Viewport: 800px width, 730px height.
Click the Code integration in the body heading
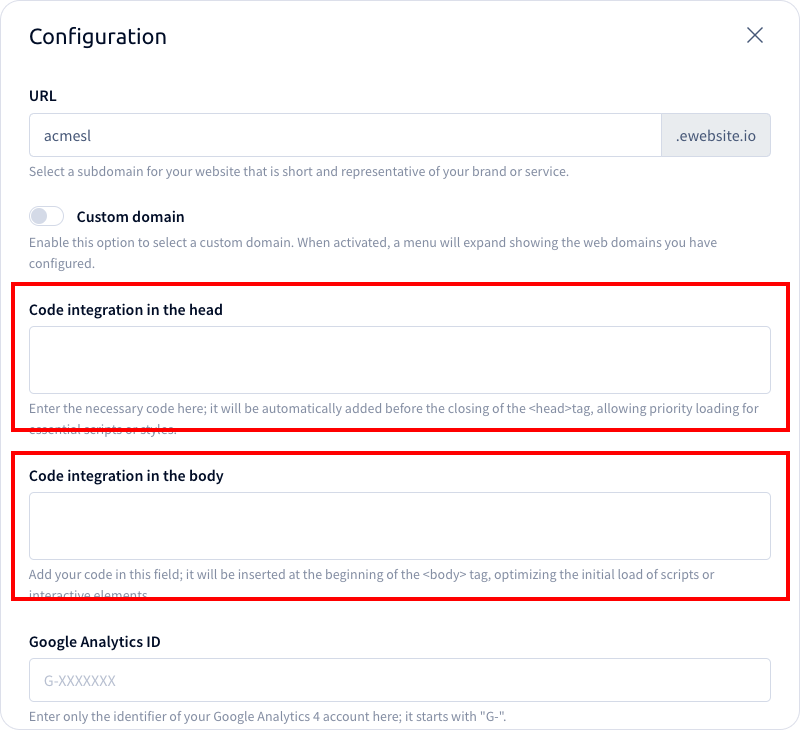[x=127, y=476]
